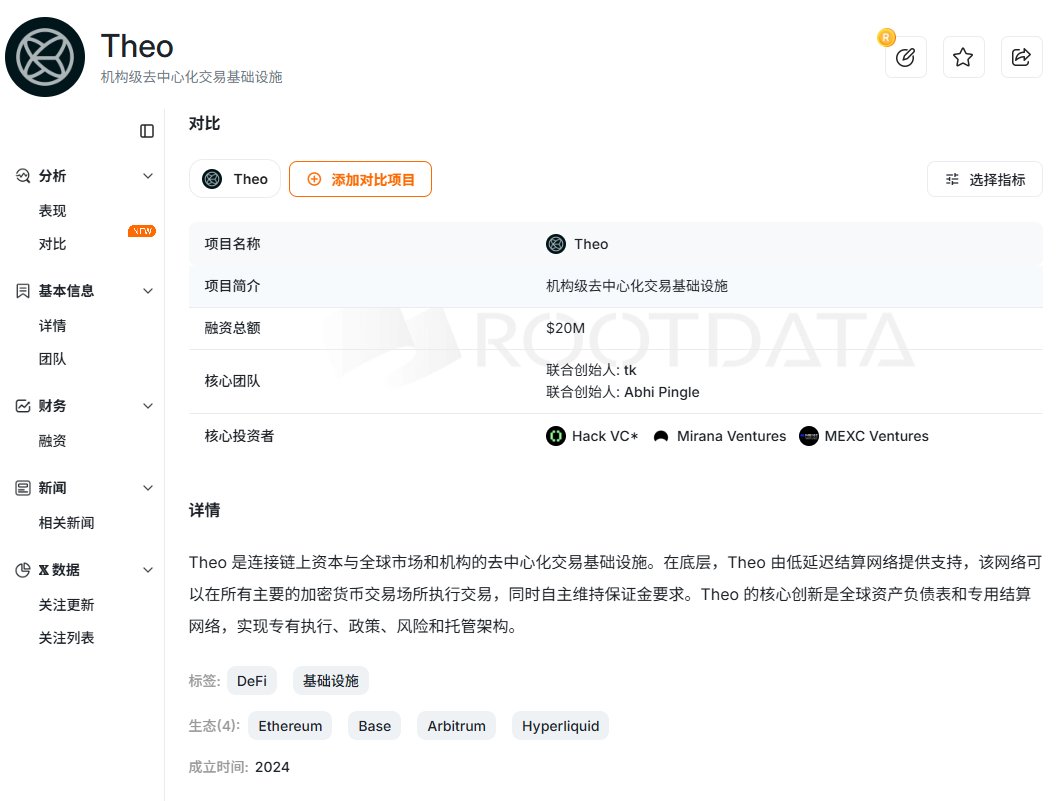Click co-founder Abhi Pingle name
This screenshot has height=801, width=1056.
661,392
